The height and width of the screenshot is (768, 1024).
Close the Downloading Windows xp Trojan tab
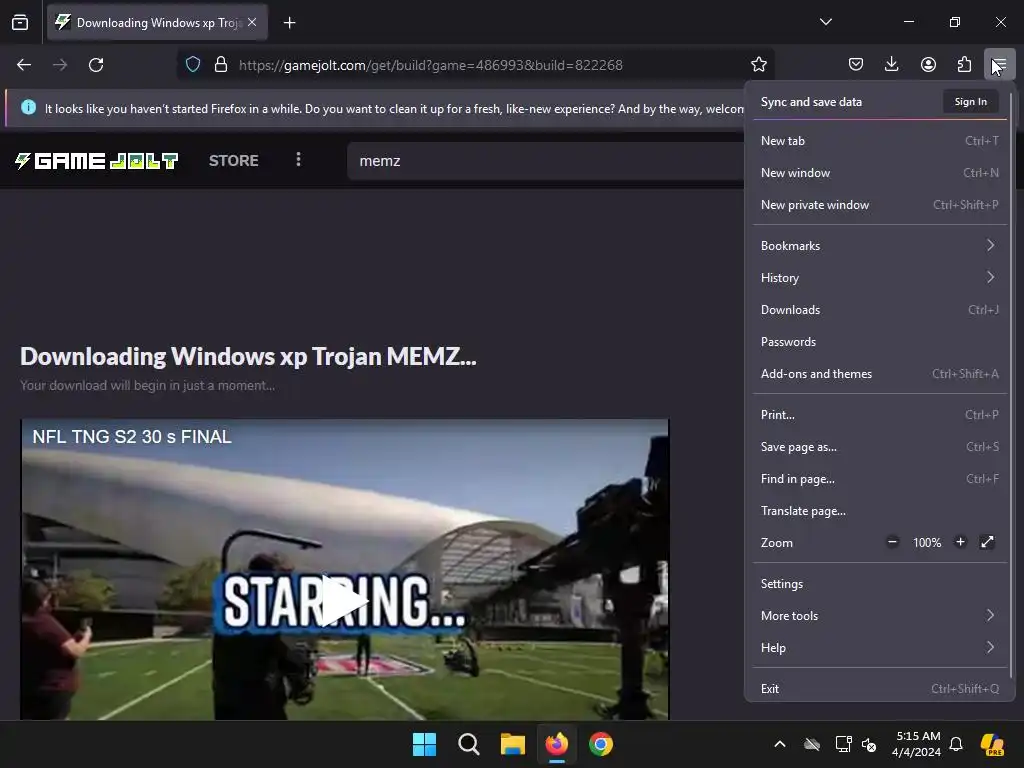click(x=252, y=22)
